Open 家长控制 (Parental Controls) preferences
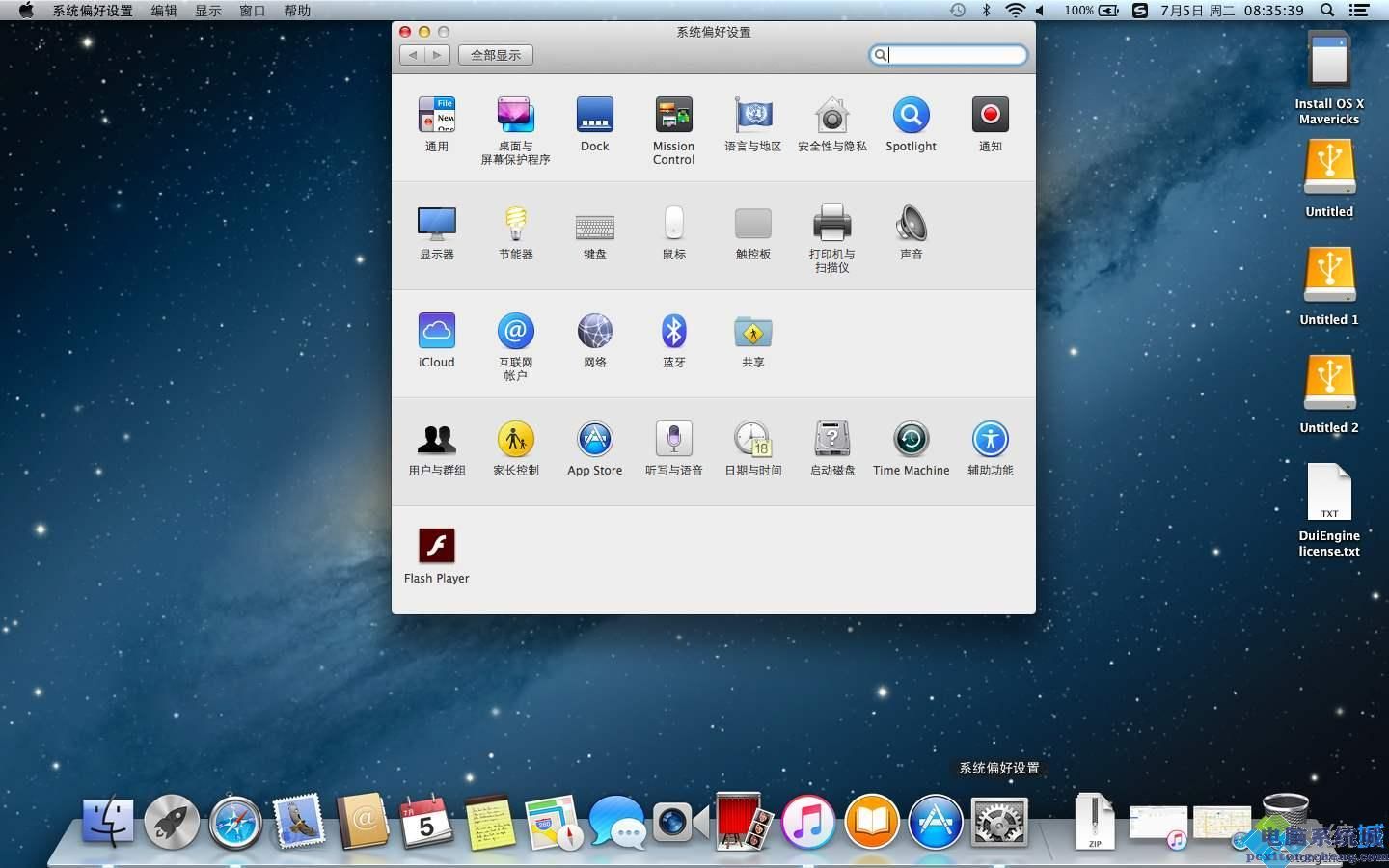Image resolution: width=1389 pixels, height=868 pixels. 516,439
